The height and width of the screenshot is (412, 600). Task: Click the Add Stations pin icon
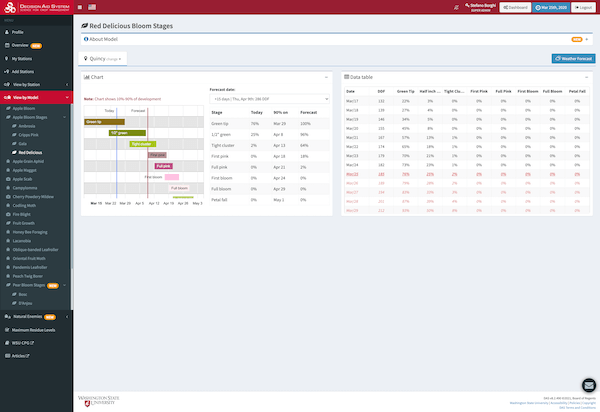click(6, 72)
